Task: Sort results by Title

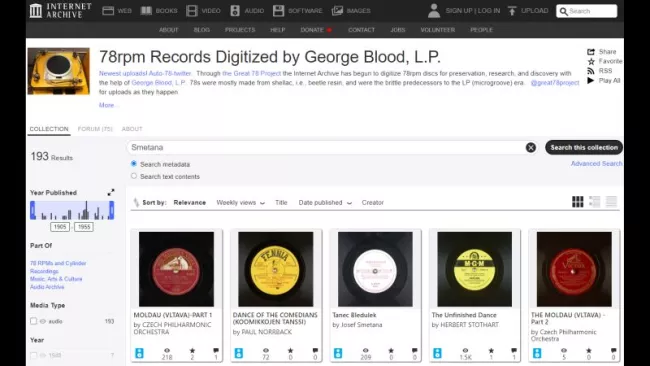Action: 281,203
